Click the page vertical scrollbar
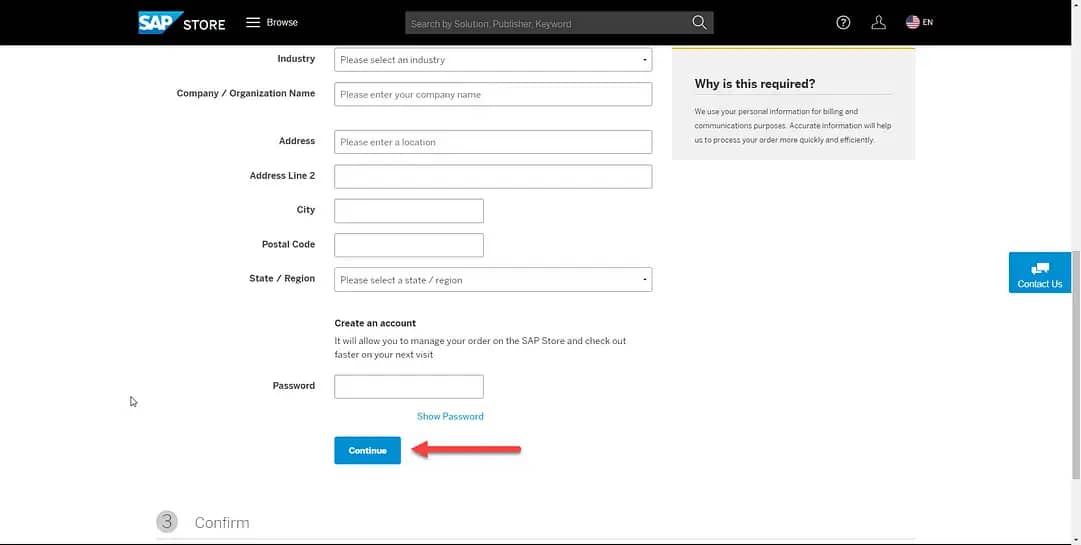Screen dimensions: 1081x545 (1075, 365)
